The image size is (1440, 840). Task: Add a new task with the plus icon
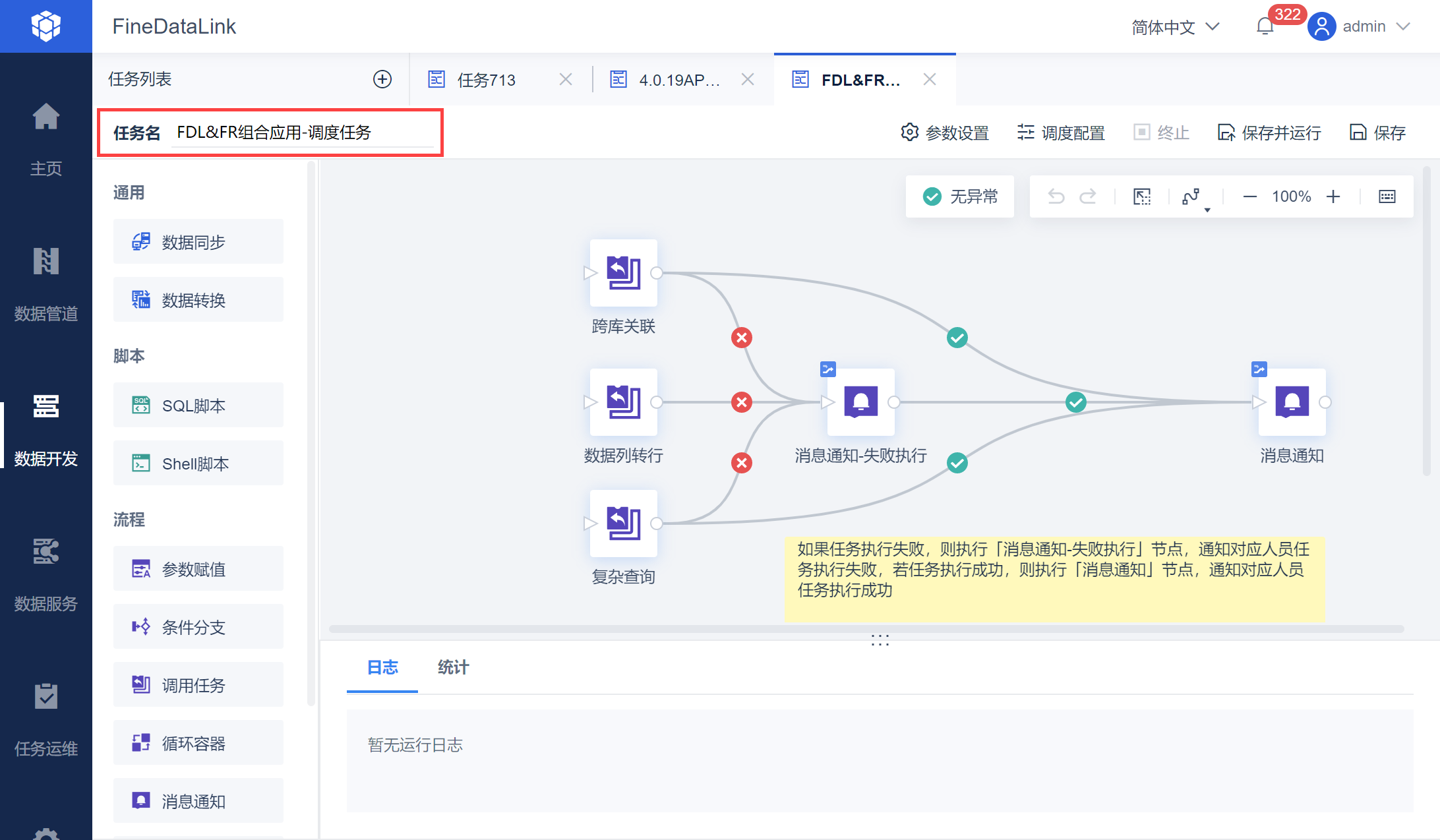coord(382,79)
